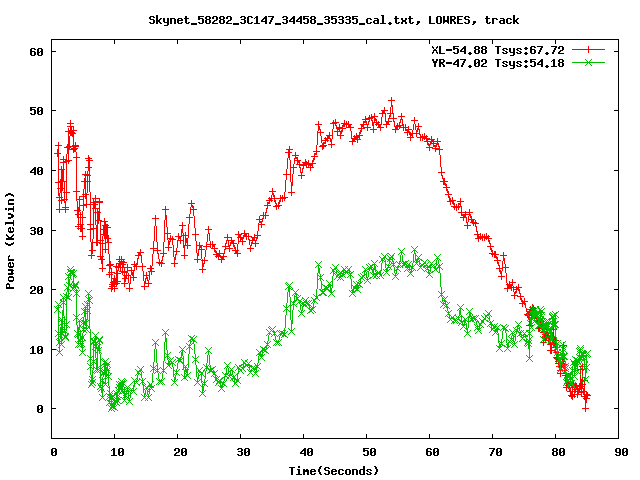The image size is (640, 480).
Task: Click the red line sample in legend
Action: tap(588, 50)
